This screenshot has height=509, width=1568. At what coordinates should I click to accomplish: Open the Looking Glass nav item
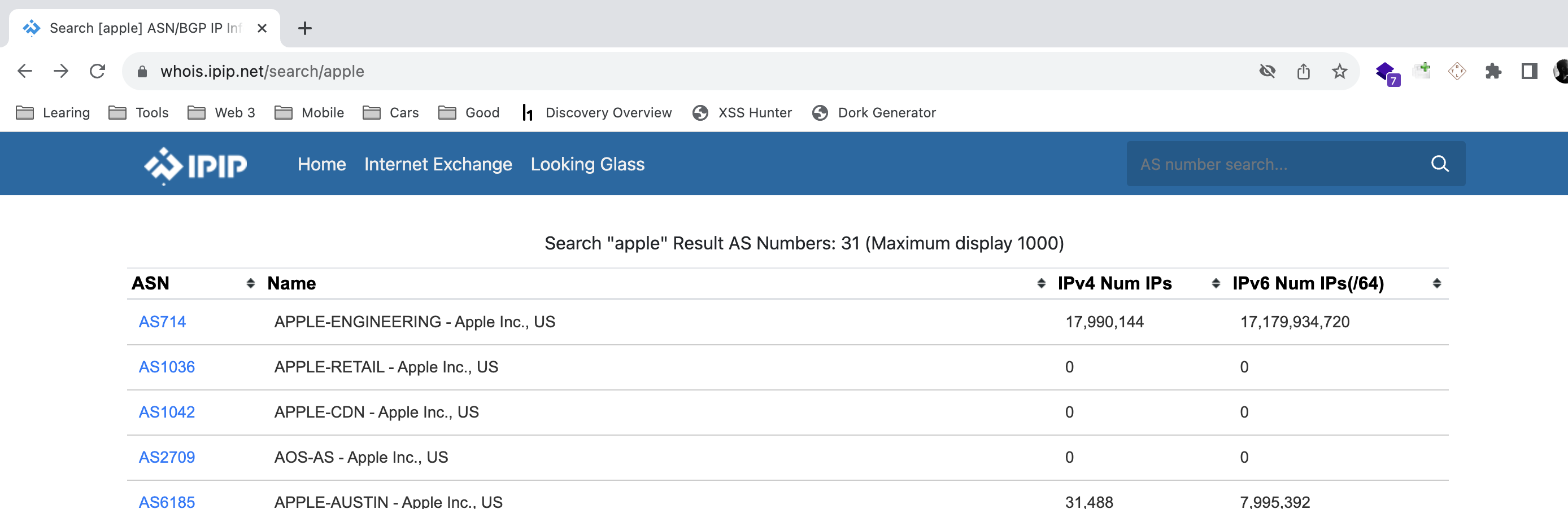coord(587,164)
